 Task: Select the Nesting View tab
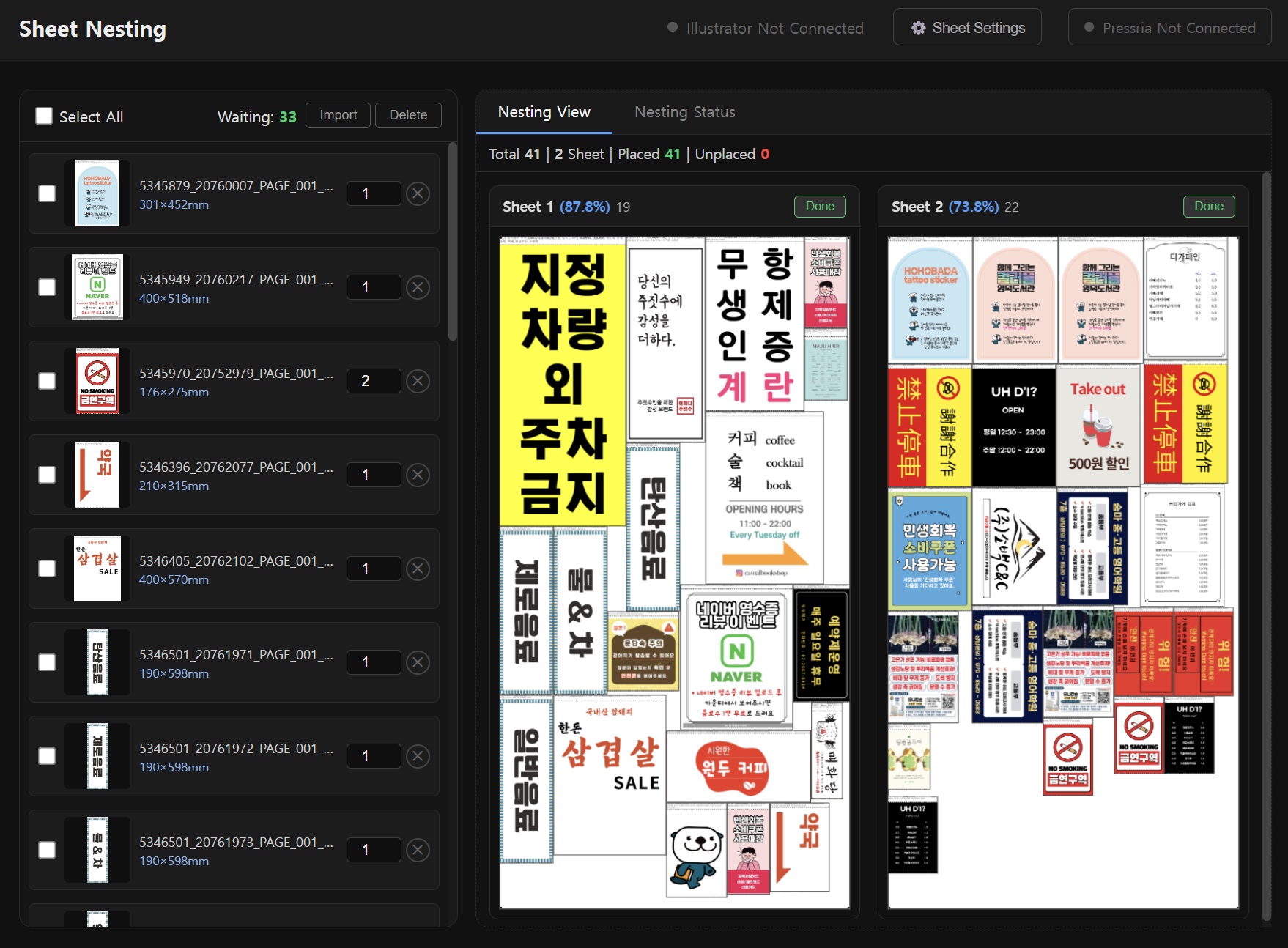[x=544, y=112]
